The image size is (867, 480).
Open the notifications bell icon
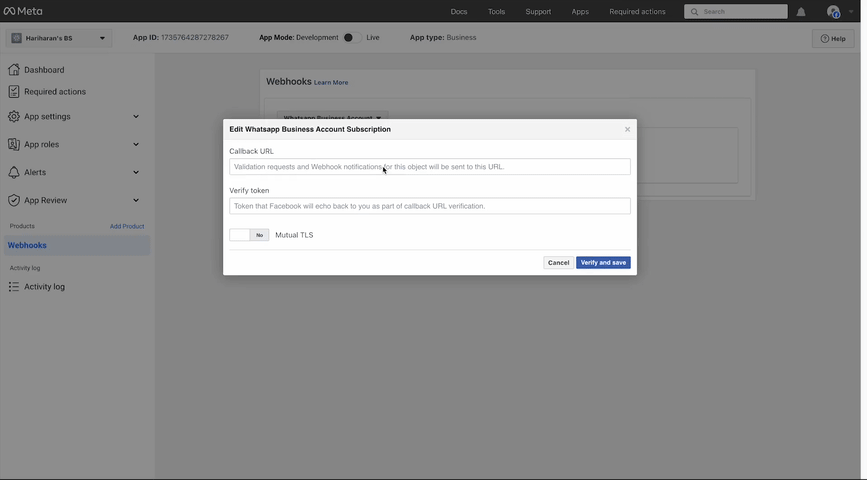(x=801, y=12)
